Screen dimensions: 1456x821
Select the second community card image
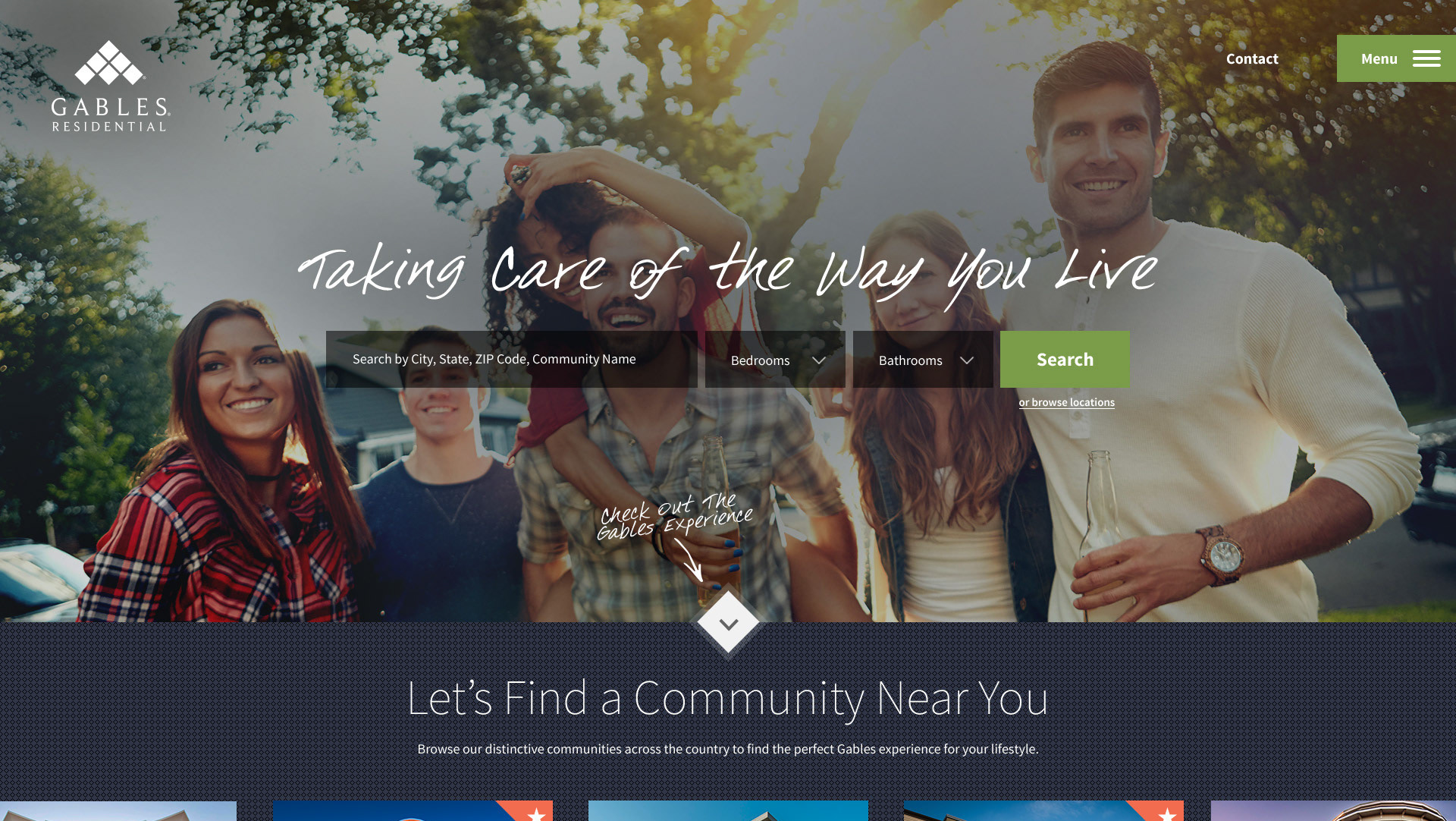[413, 811]
